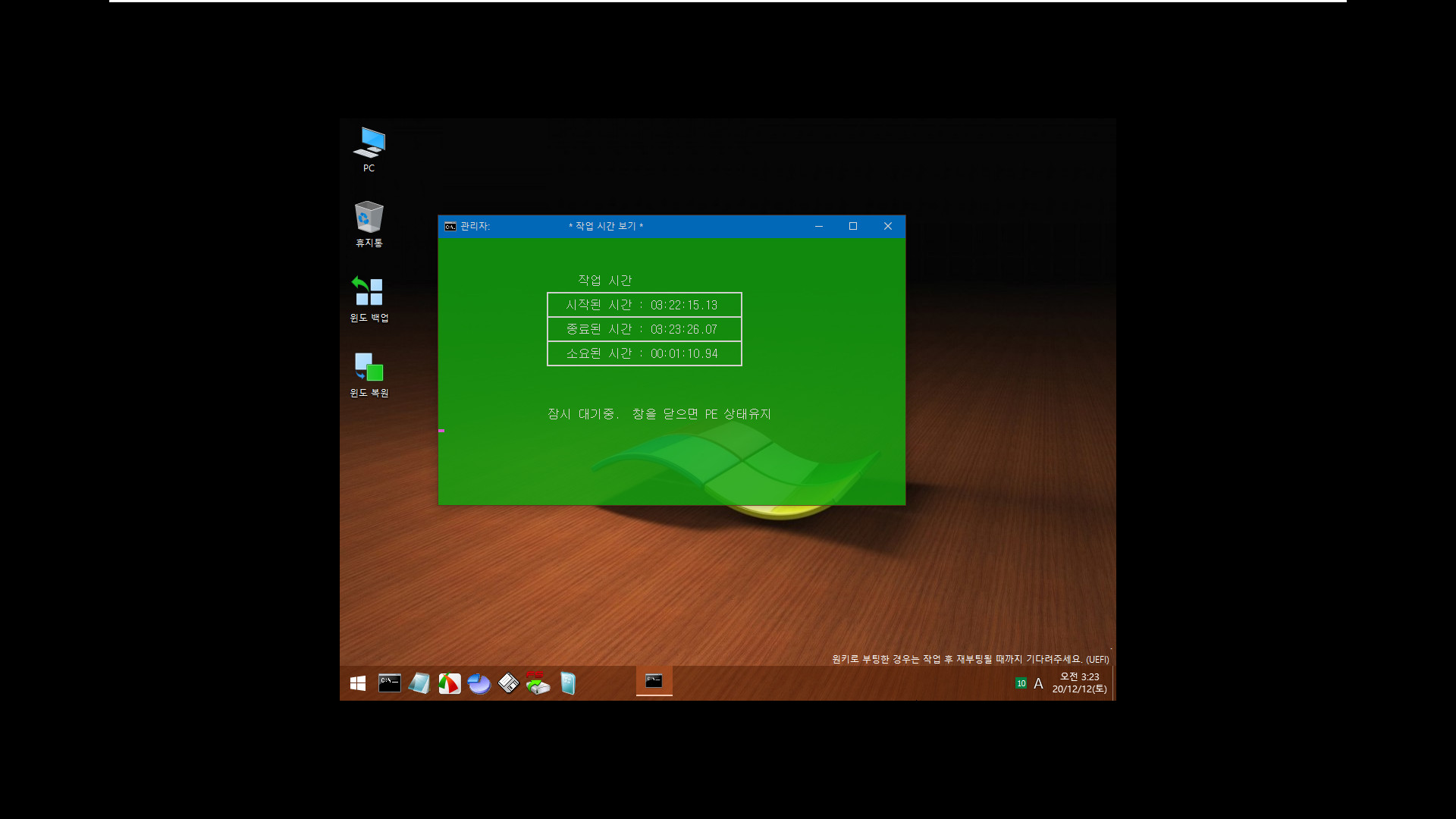Image resolution: width=1456 pixels, height=819 pixels.
Task: Click the show desktop strip beside the clock
Action: pyautogui.click(x=1113, y=683)
